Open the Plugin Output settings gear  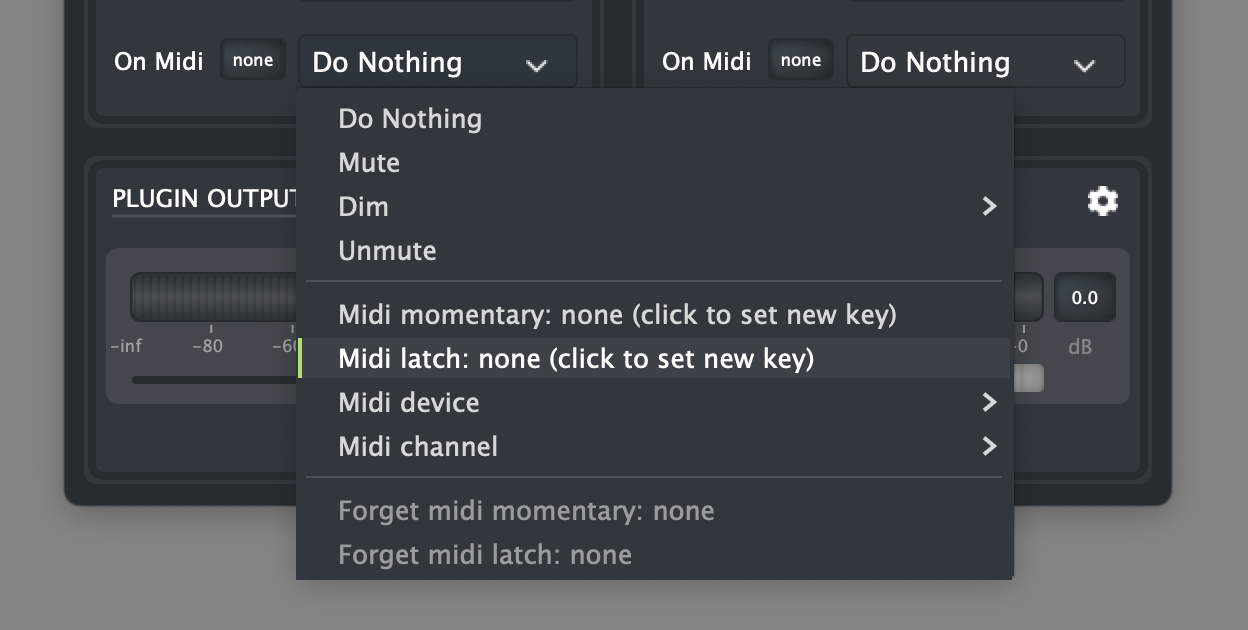point(1102,202)
